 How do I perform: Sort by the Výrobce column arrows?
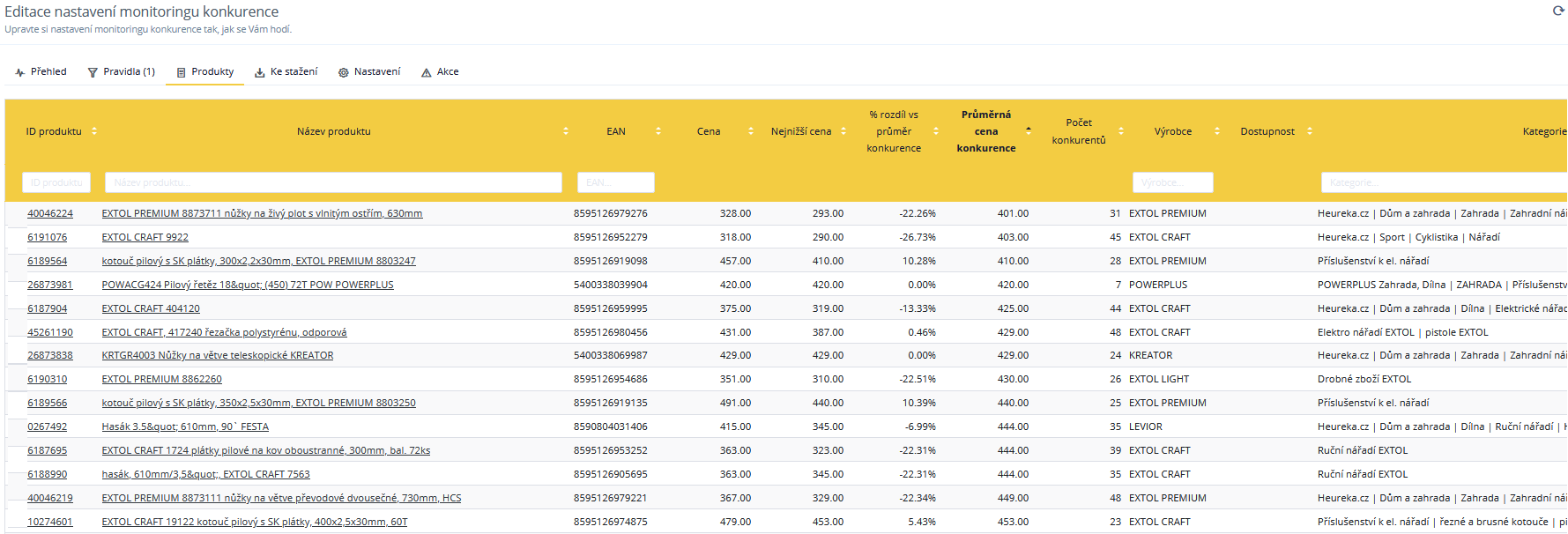coord(1217,131)
